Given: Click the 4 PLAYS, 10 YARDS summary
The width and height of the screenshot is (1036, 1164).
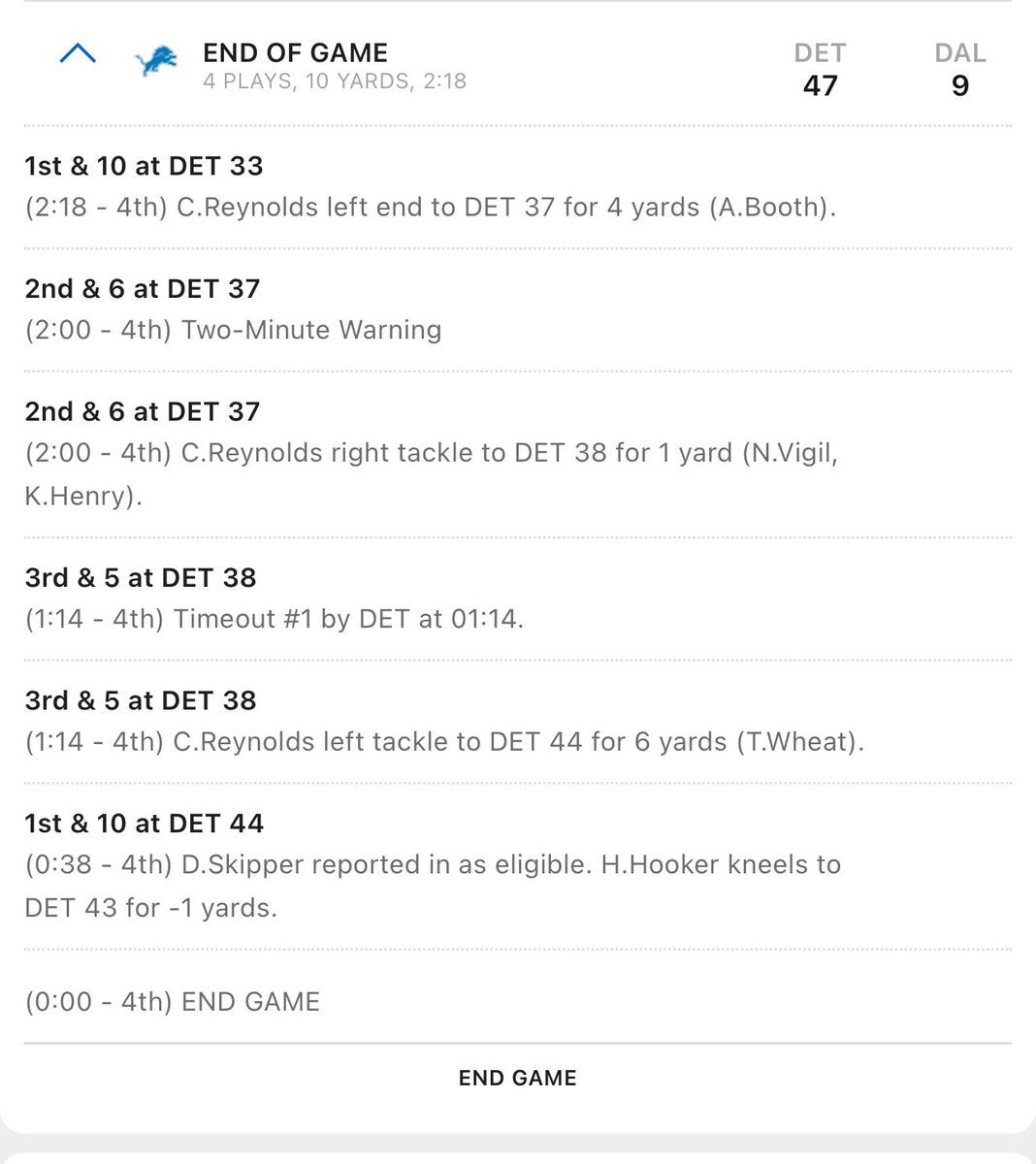Looking at the screenshot, I should click(x=335, y=81).
